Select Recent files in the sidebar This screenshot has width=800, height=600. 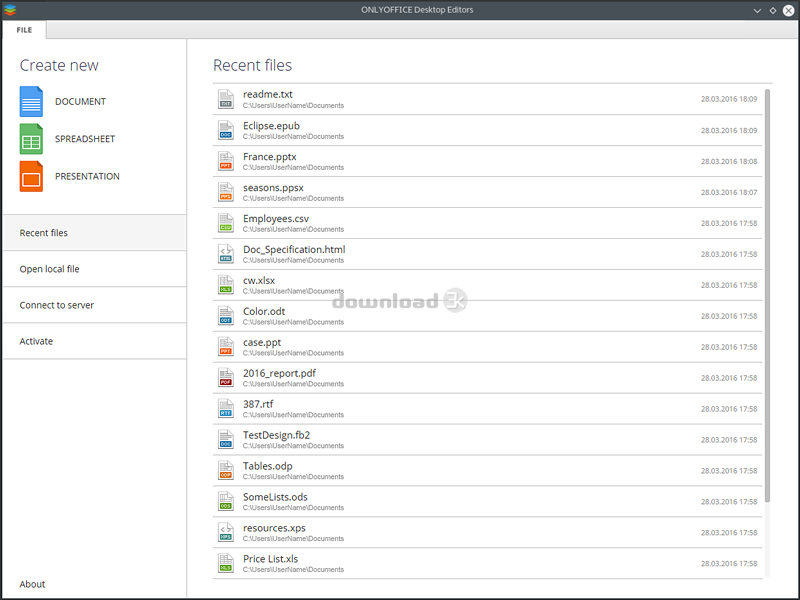tap(94, 233)
